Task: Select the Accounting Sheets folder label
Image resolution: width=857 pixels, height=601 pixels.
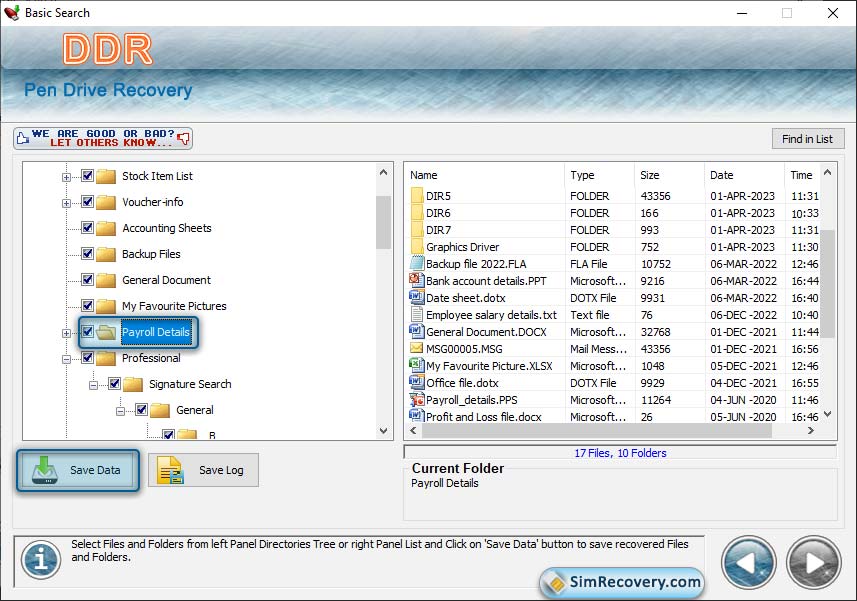Action: 167,228
